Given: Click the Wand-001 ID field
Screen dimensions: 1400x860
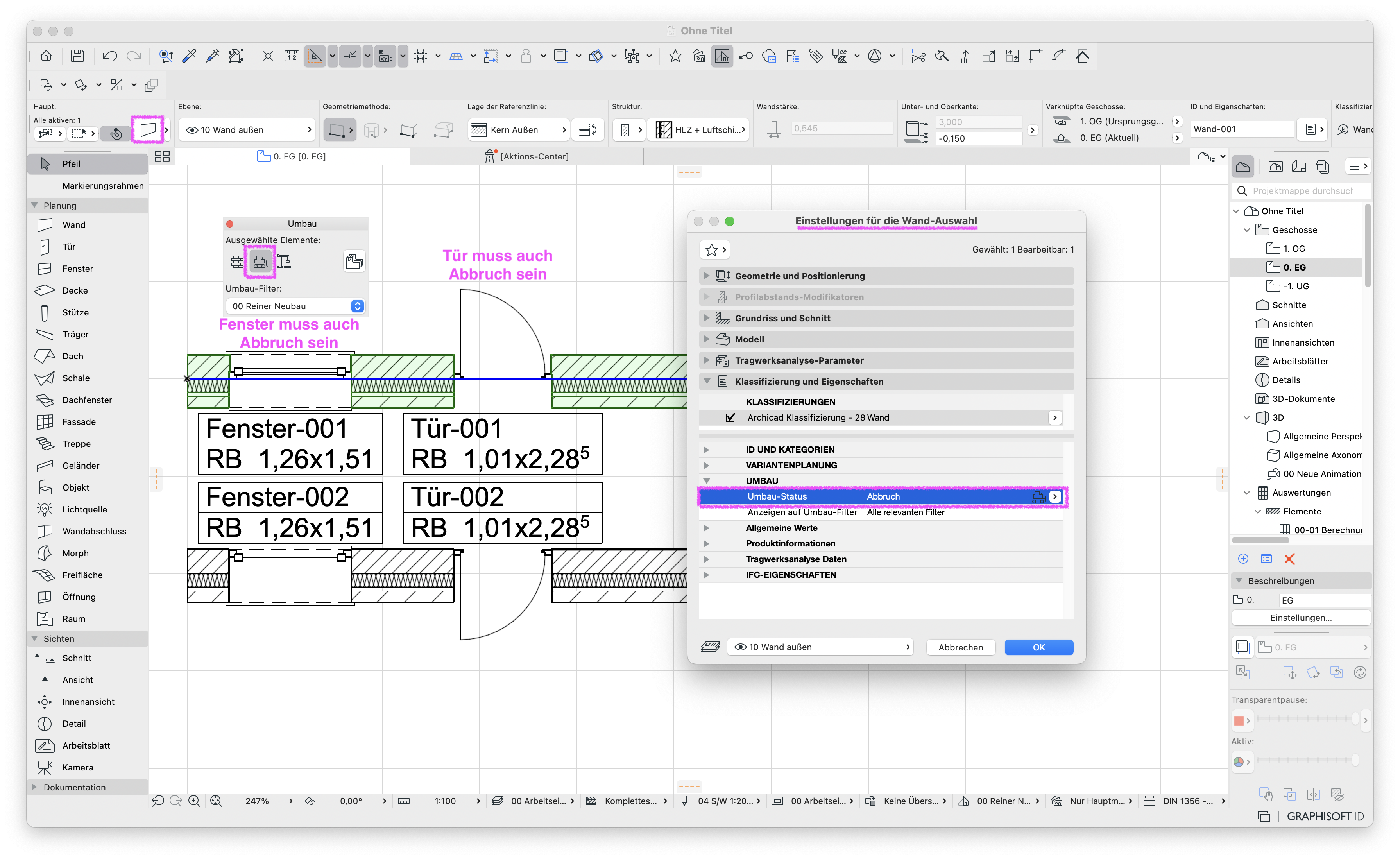Looking at the screenshot, I should point(1242,129).
